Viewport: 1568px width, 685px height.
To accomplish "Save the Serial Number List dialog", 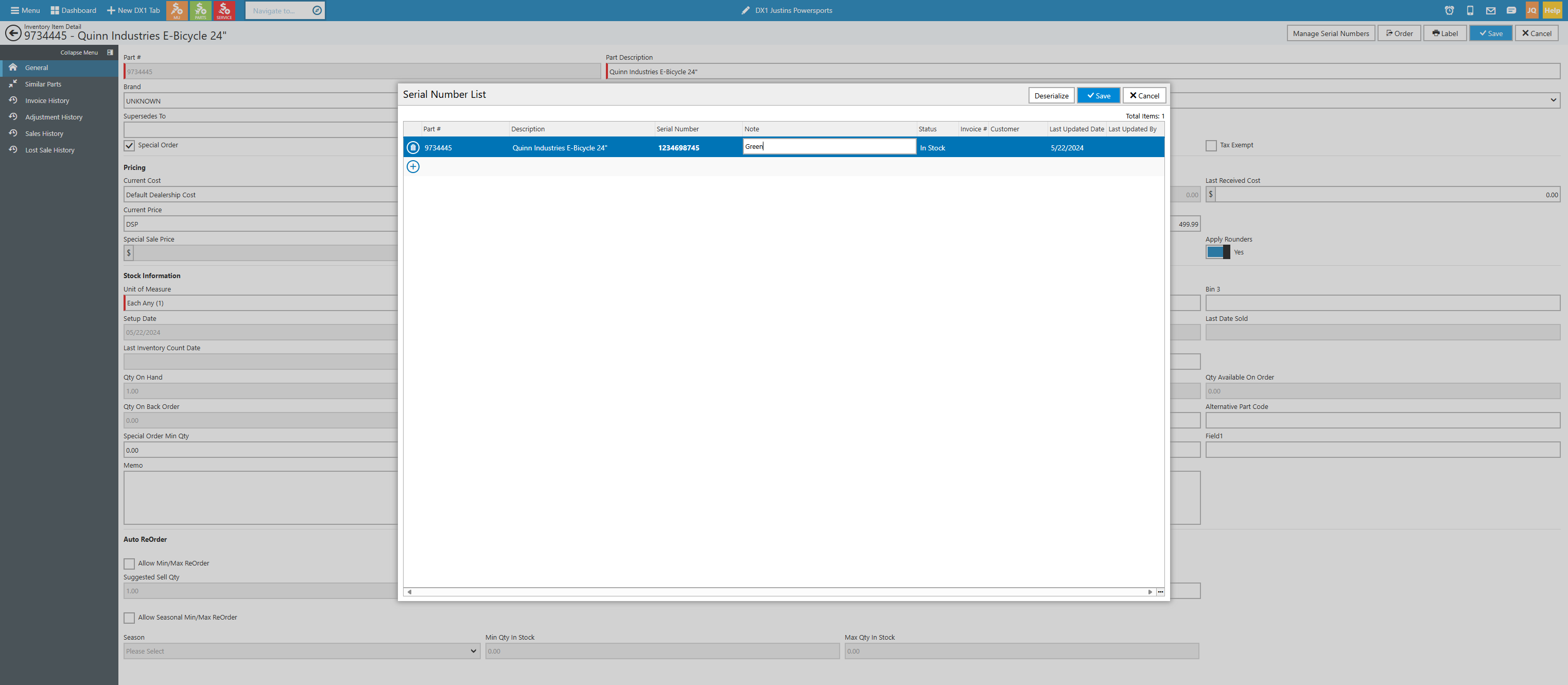I will (x=1098, y=96).
